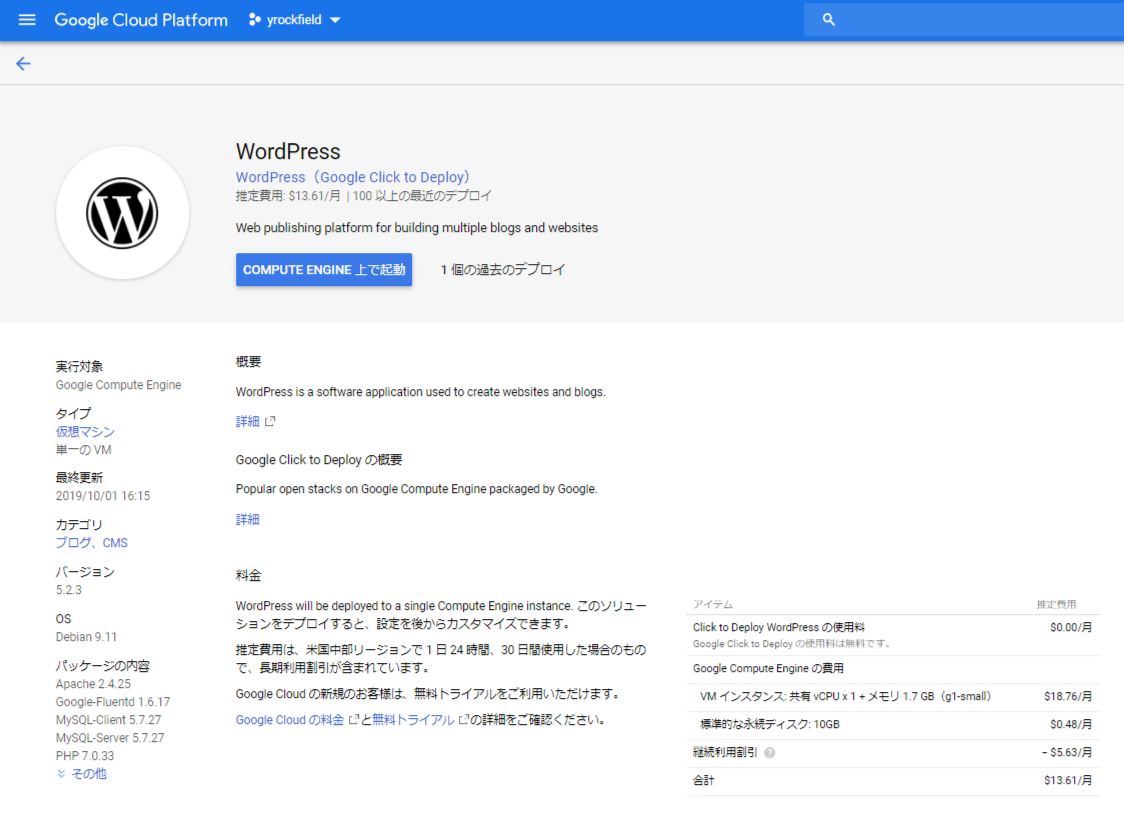Select the 合計 total $13.61/月 value
Viewport: 1124px width, 821px height.
[x=1068, y=780]
